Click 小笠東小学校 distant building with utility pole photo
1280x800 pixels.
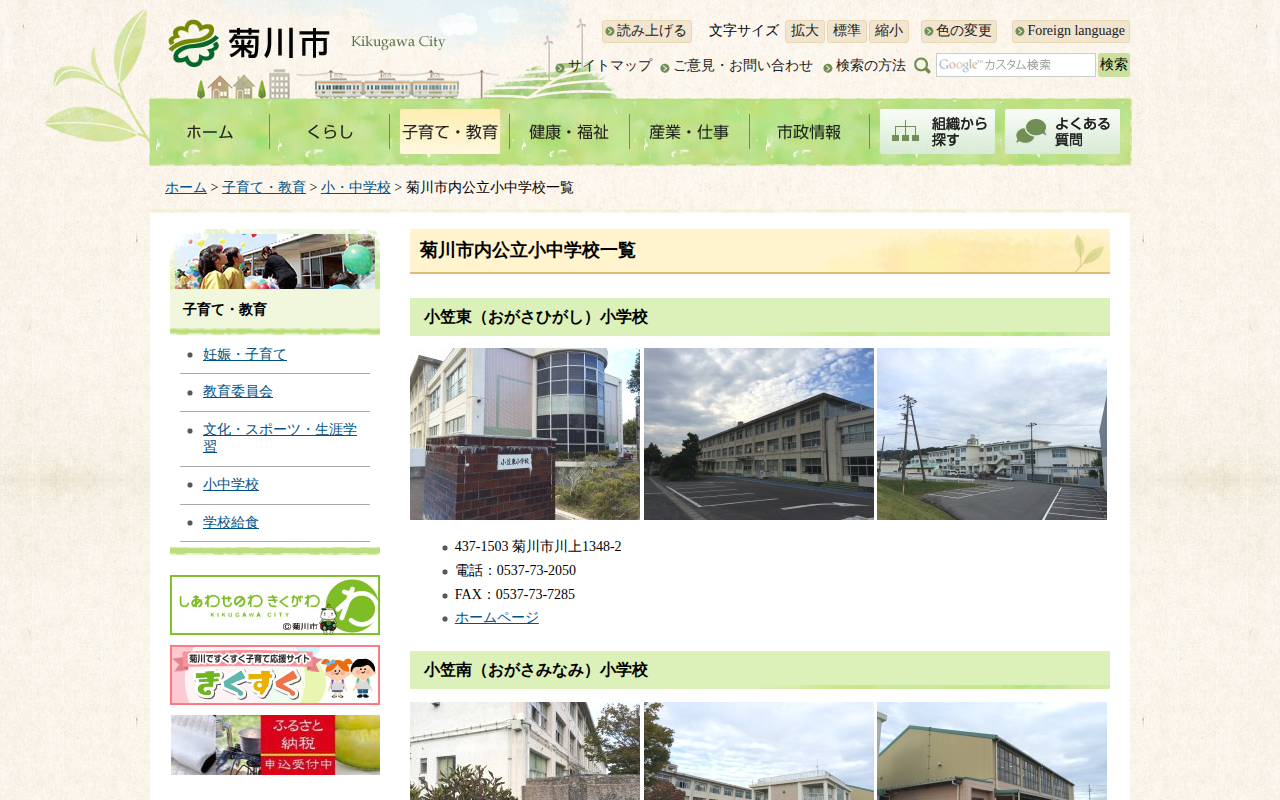coord(992,434)
